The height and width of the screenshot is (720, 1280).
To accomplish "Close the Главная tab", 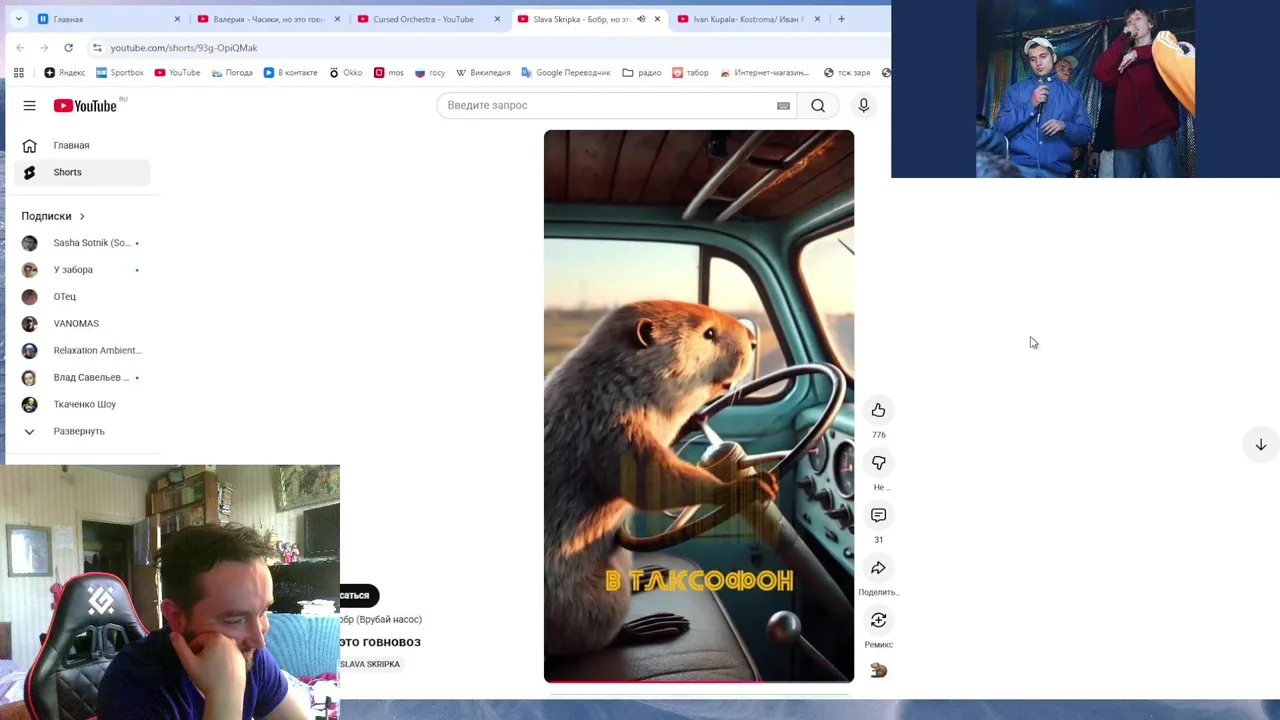I will point(177,19).
